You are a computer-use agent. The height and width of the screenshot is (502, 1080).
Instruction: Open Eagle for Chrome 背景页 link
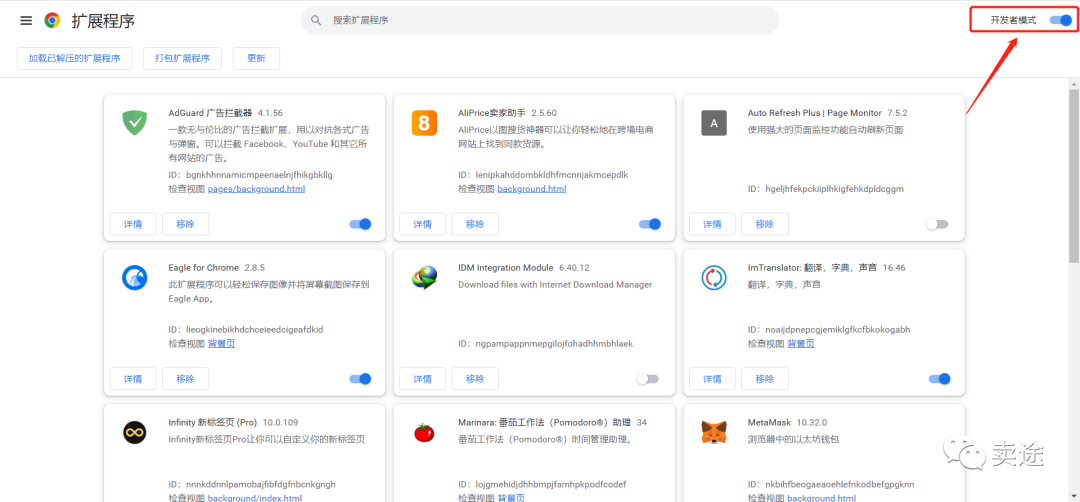[222, 344]
